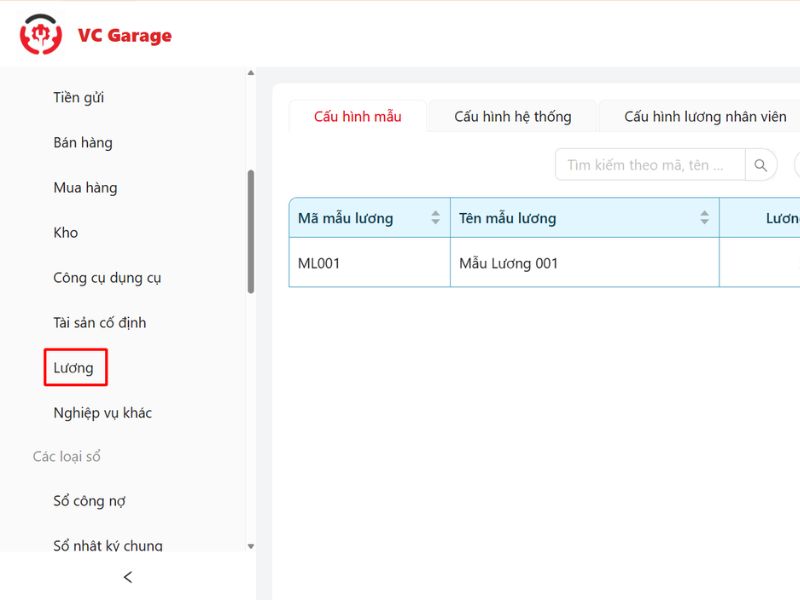The image size is (800, 600).
Task: Click the sidebar scrollbar up arrow
Action: coord(250,75)
